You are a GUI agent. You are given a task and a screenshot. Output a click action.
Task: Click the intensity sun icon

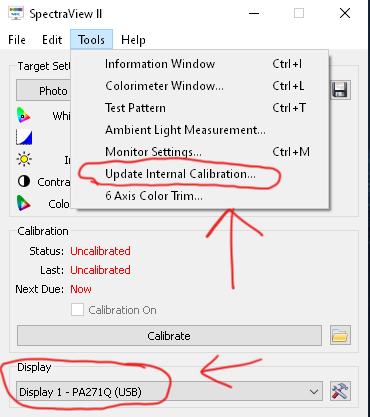point(24,159)
